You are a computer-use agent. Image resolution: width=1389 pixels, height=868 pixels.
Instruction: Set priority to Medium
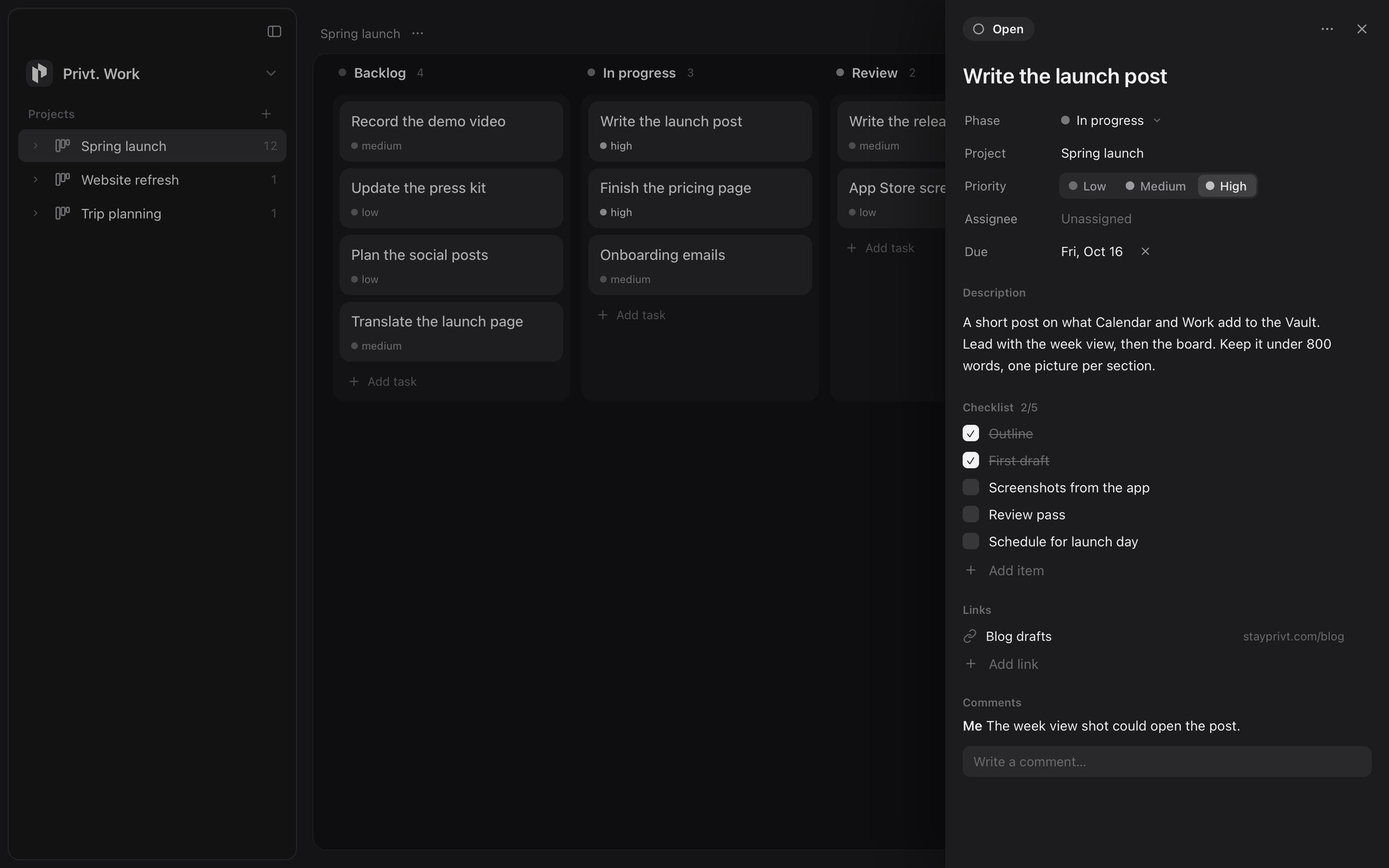click(x=1155, y=186)
